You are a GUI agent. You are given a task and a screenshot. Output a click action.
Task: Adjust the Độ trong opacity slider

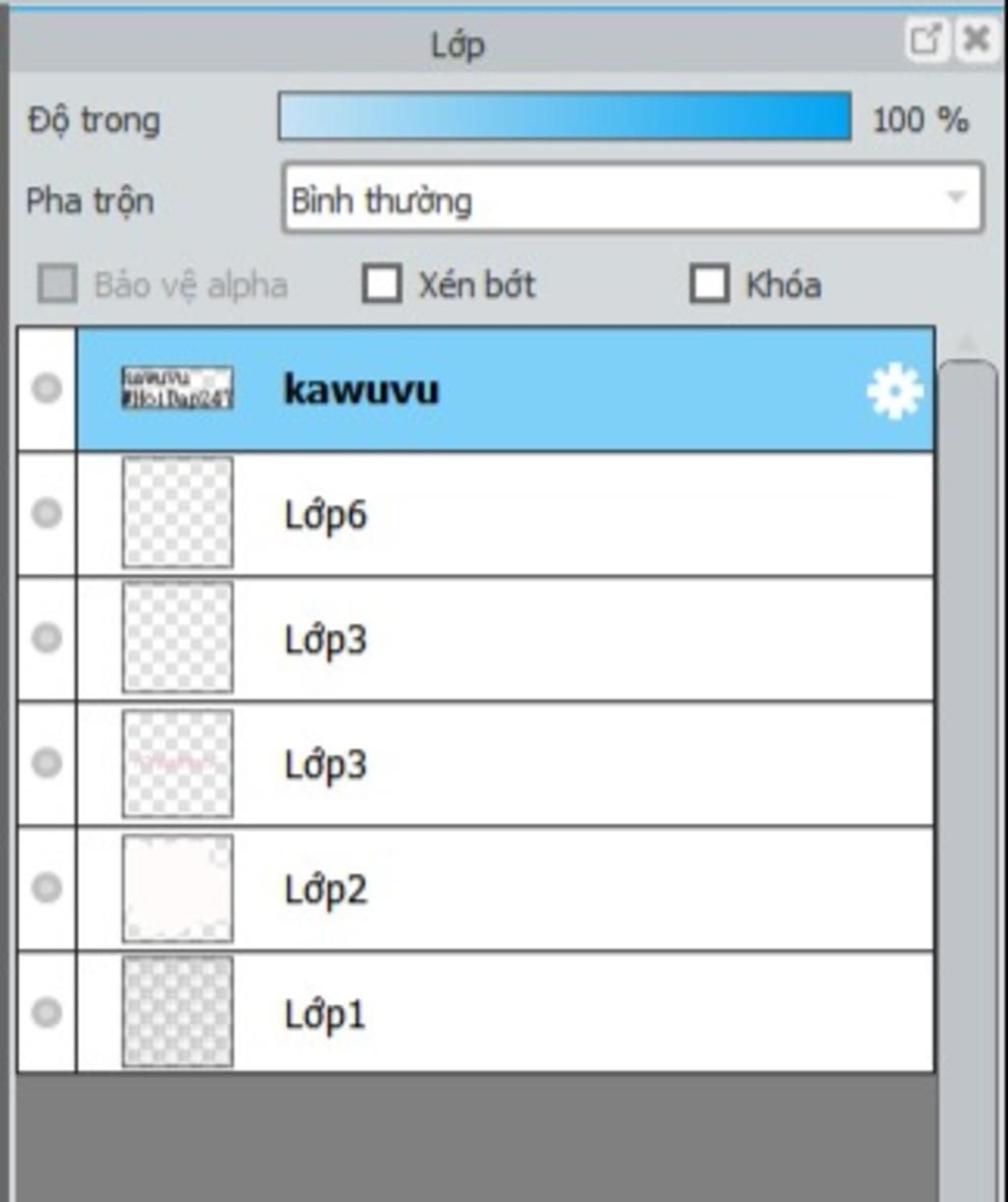click(565, 117)
